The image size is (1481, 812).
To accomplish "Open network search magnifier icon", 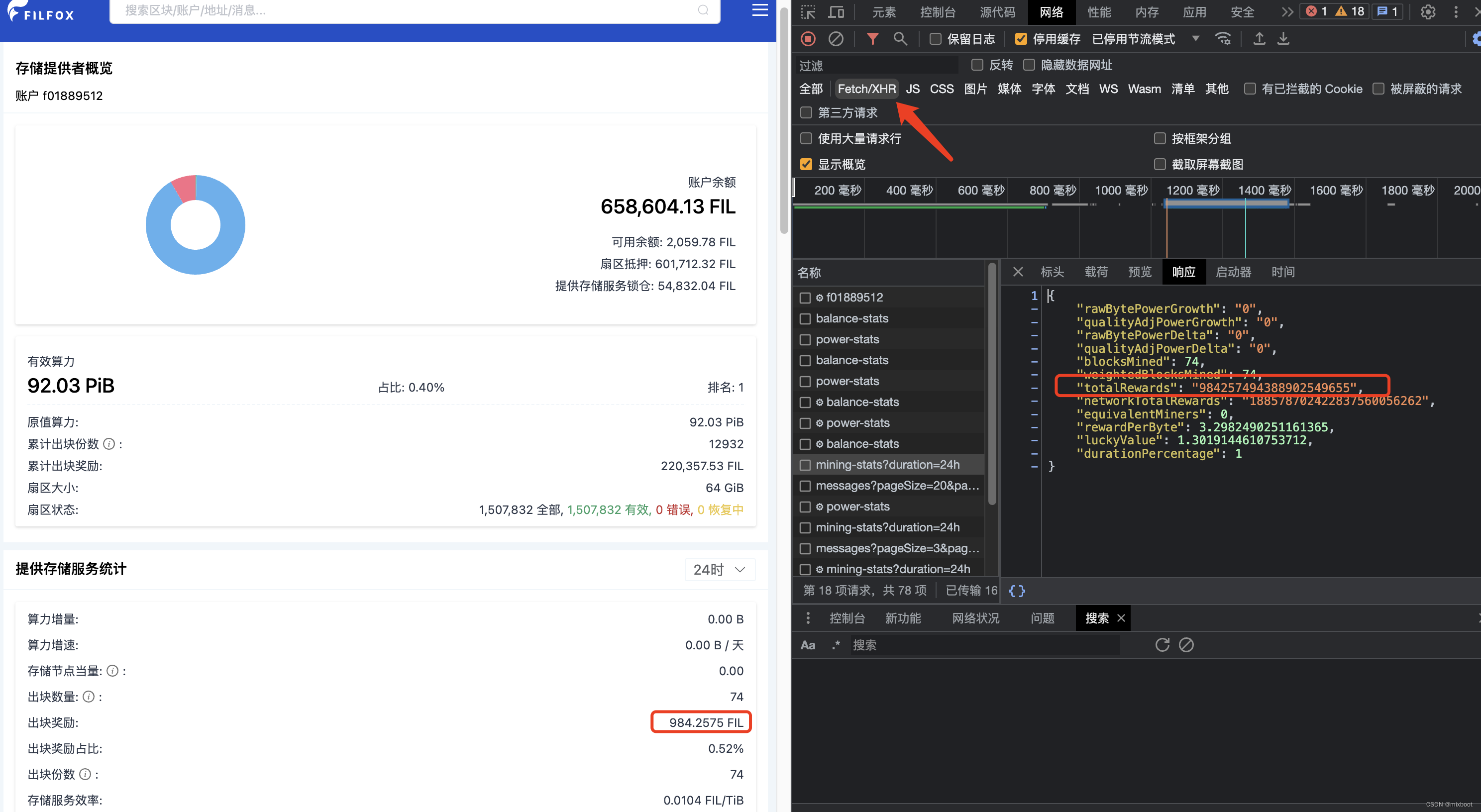I will pyautogui.click(x=900, y=39).
